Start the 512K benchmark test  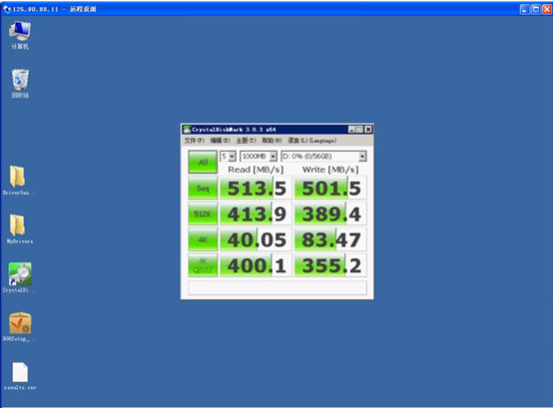tap(202, 214)
